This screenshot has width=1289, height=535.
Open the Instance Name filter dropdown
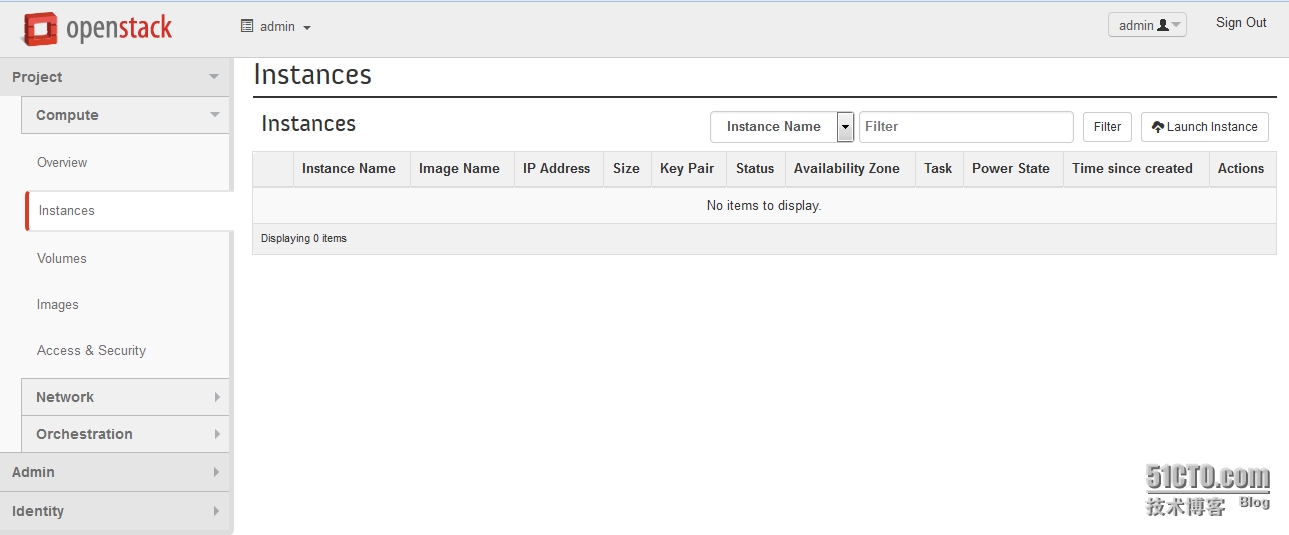(x=782, y=127)
